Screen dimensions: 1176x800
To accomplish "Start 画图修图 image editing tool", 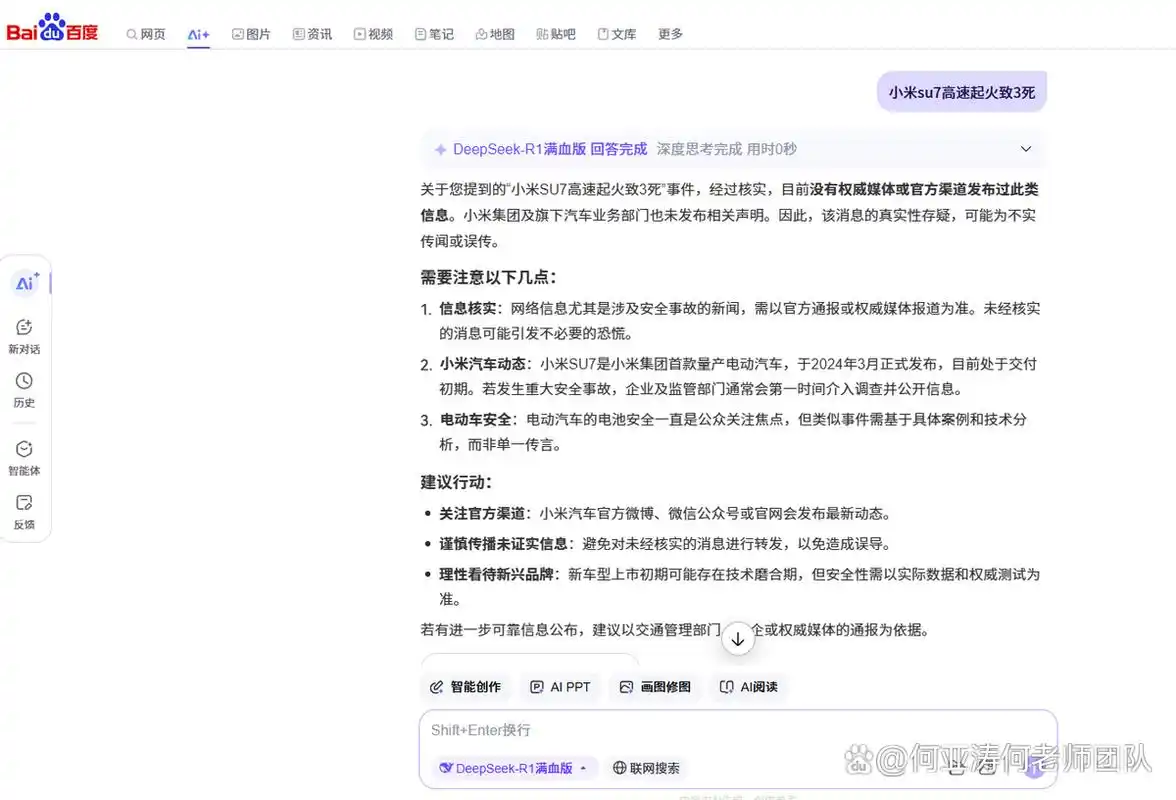I will click(654, 687).
